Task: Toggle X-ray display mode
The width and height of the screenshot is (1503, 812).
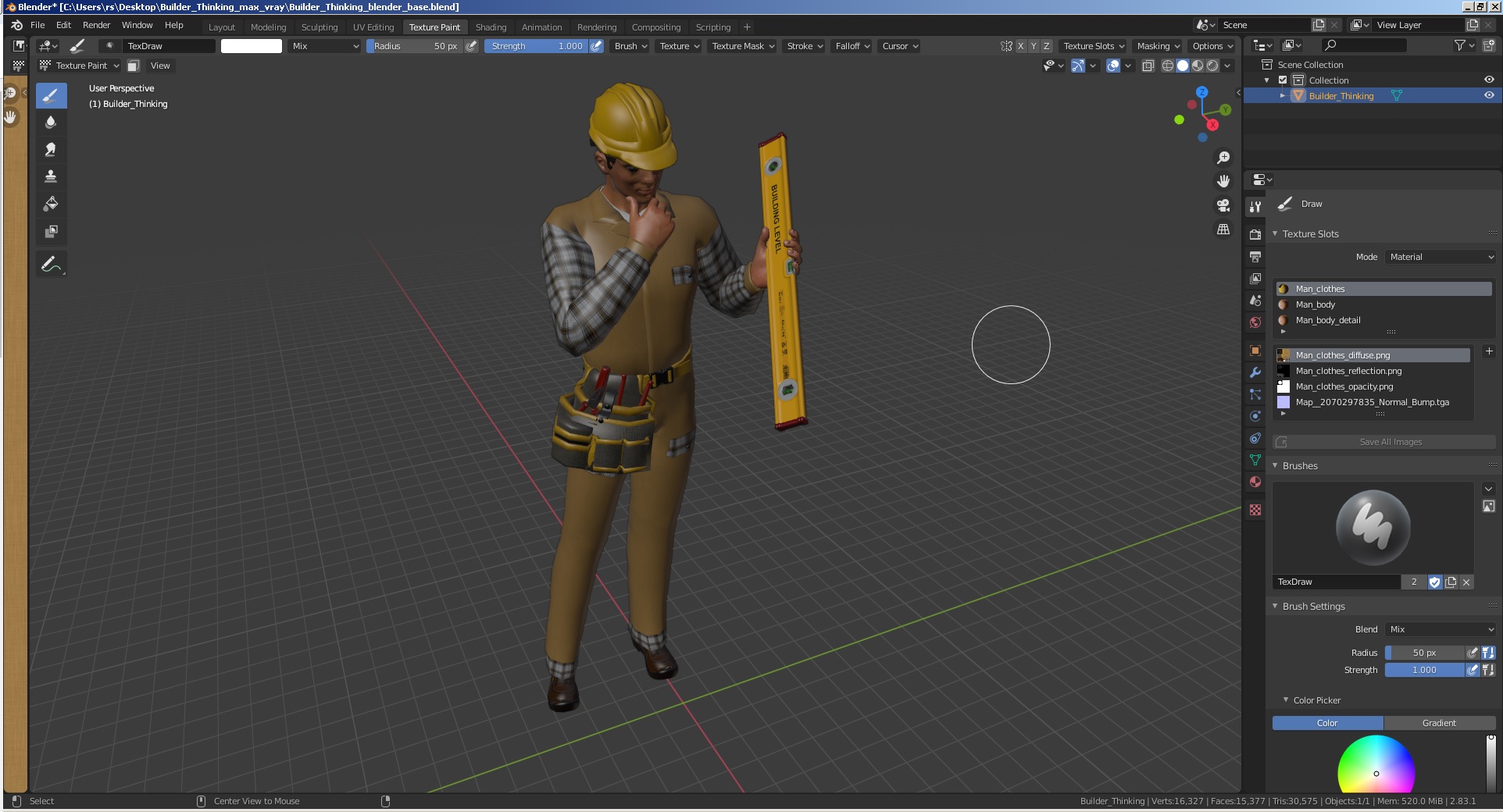Action: click(x=1148, y=66)
